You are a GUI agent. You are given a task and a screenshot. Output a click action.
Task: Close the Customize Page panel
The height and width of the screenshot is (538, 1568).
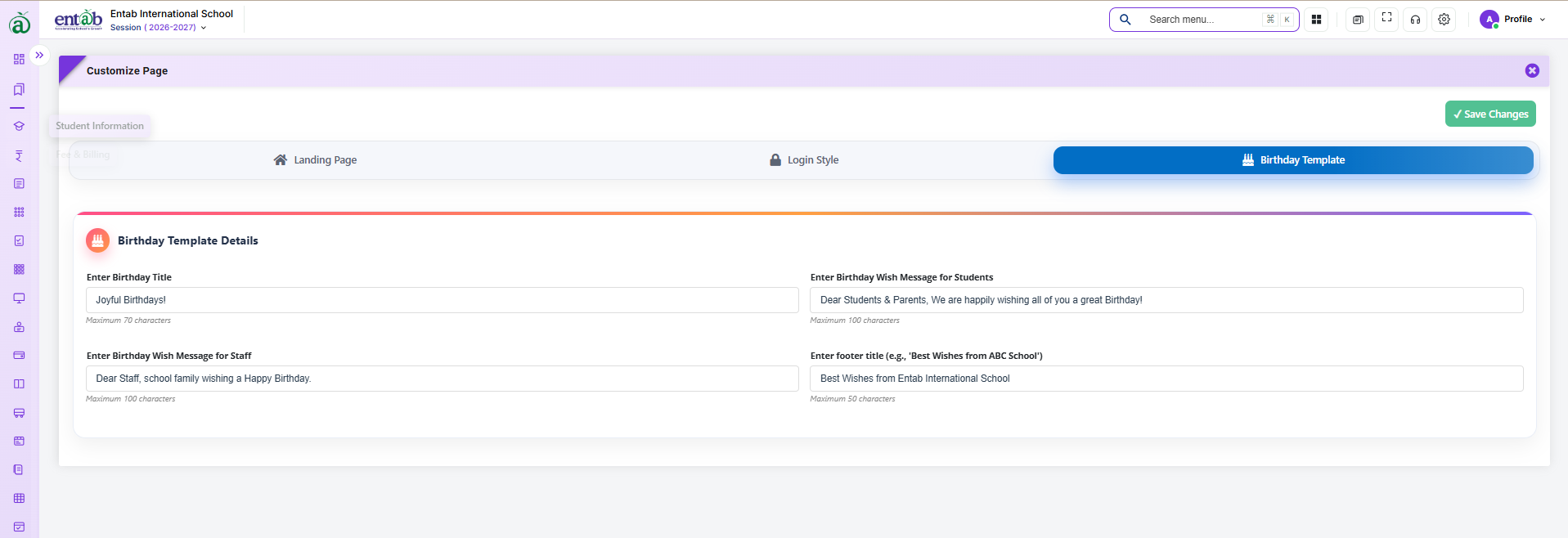1532,71
